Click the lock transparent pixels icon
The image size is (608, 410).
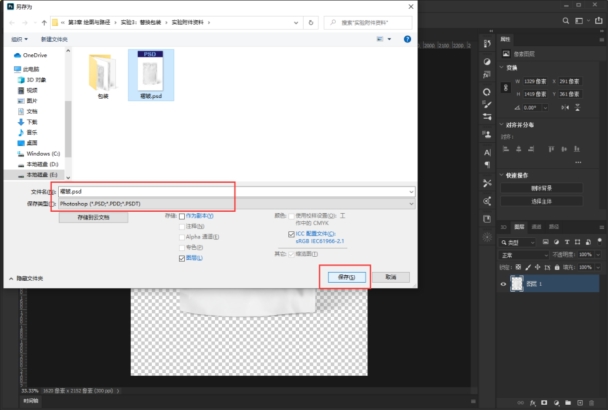pyautogui.click(x=518, y=267)
